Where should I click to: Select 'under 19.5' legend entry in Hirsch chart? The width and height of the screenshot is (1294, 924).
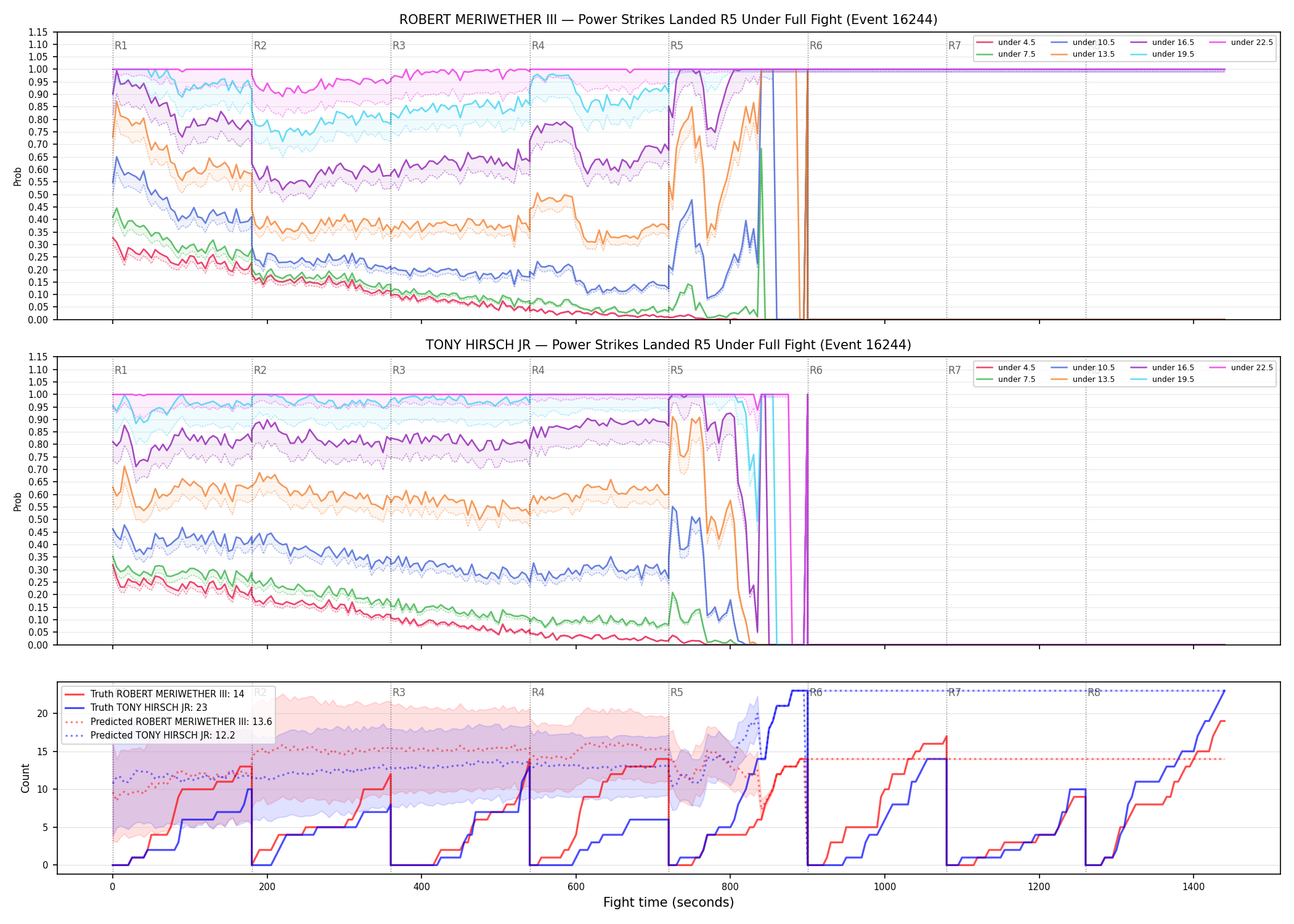click(1163, 379)
